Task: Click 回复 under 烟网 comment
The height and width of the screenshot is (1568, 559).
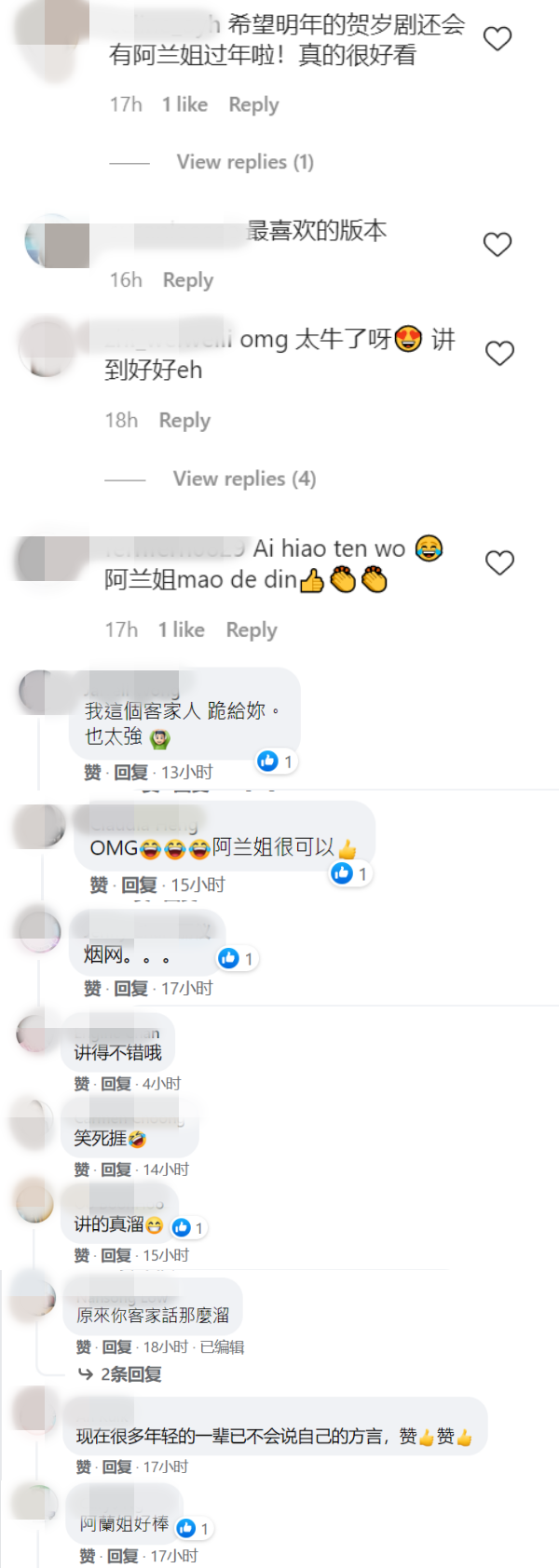Action: pyautogui.click(x=131, y=988)
